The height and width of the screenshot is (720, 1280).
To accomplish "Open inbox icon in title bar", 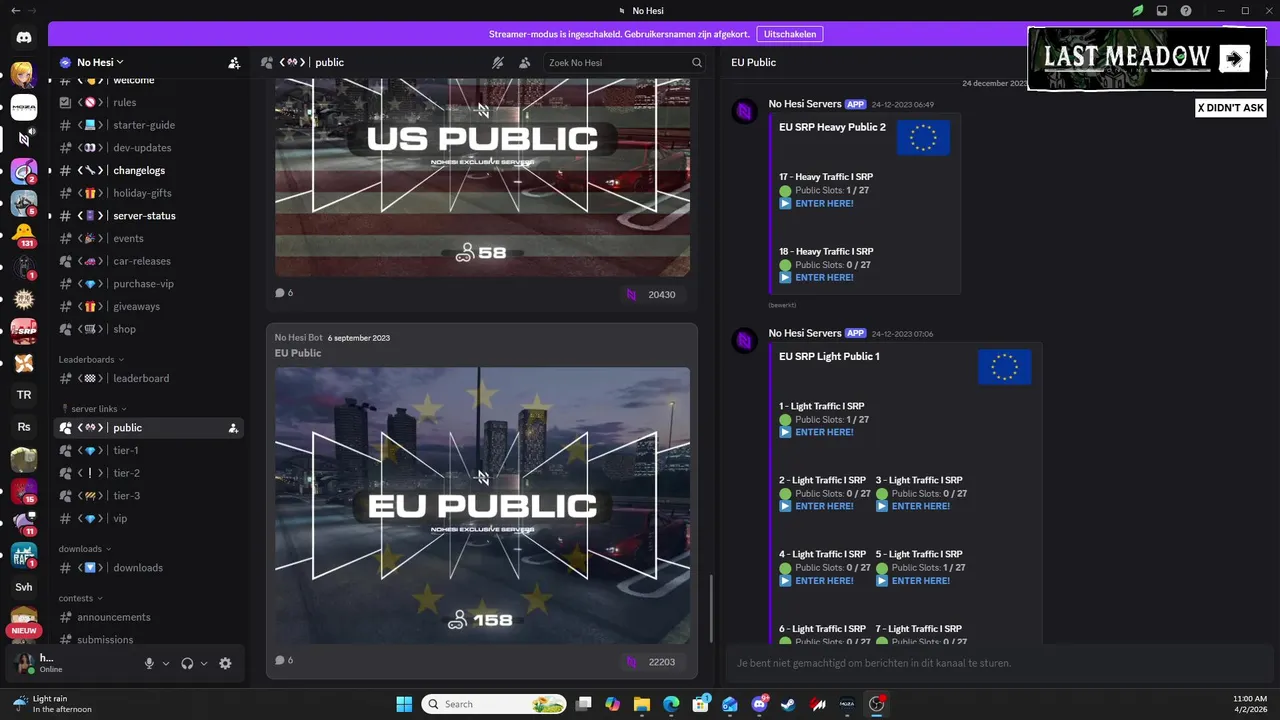I will (x=1162, y=11).
